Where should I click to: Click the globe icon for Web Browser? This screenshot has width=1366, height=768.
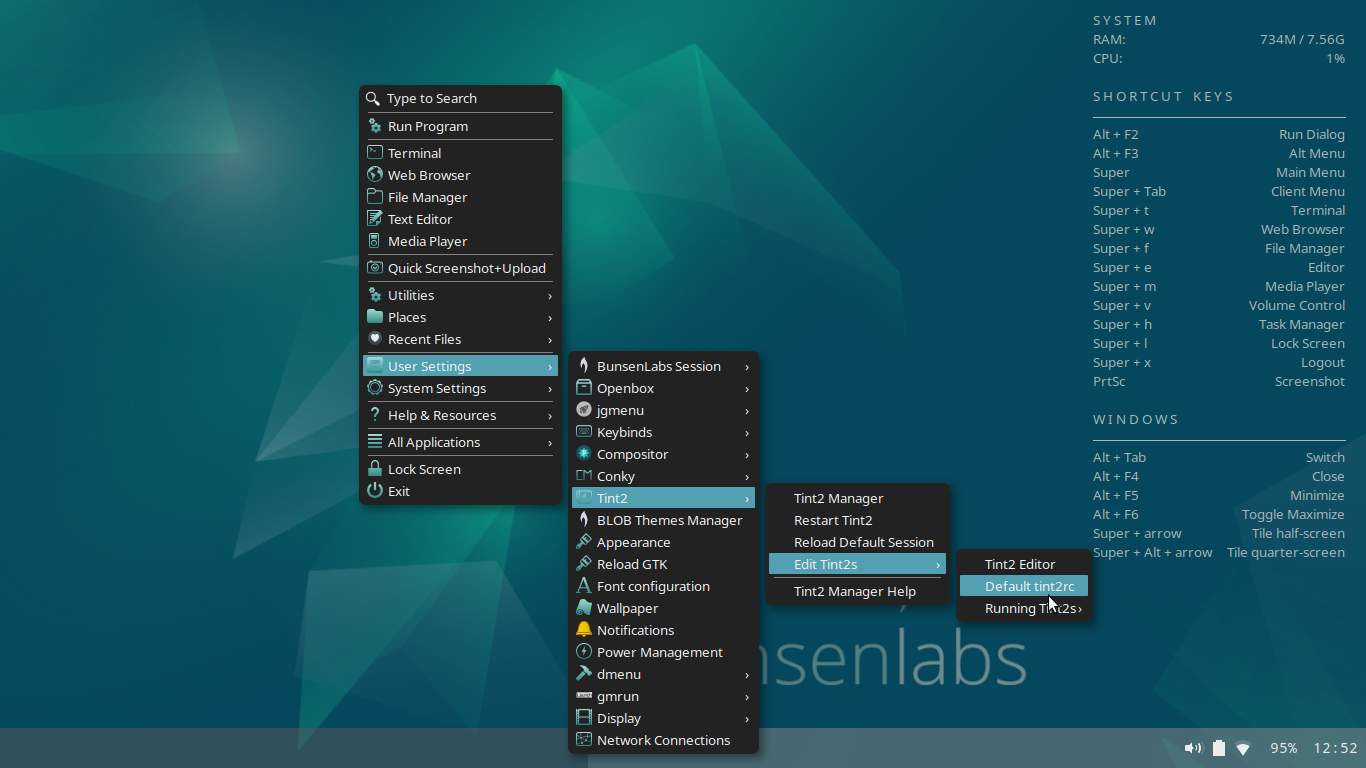pyautogui.click(x=375, y=175)
